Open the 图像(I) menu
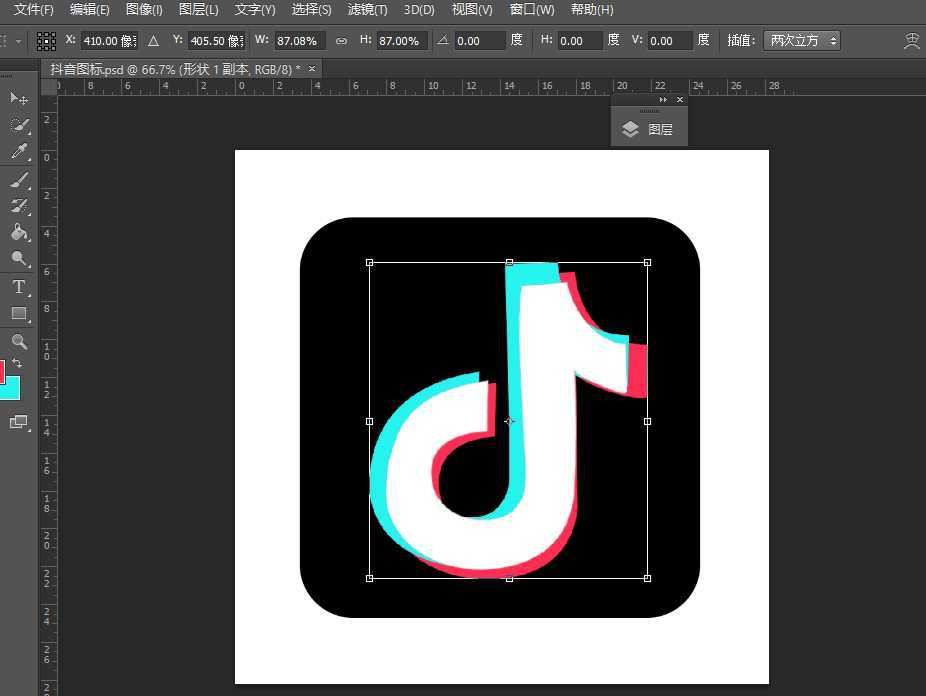The height and width of the screenshot is (696, 926). point(143,9)
